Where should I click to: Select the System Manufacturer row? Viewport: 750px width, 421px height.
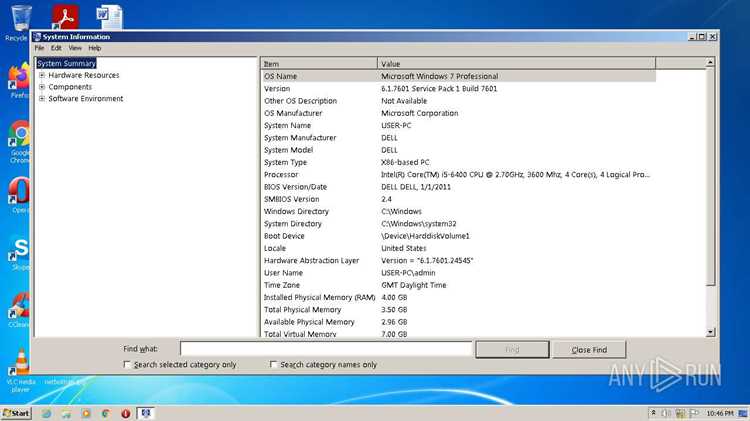pos(458,138)
